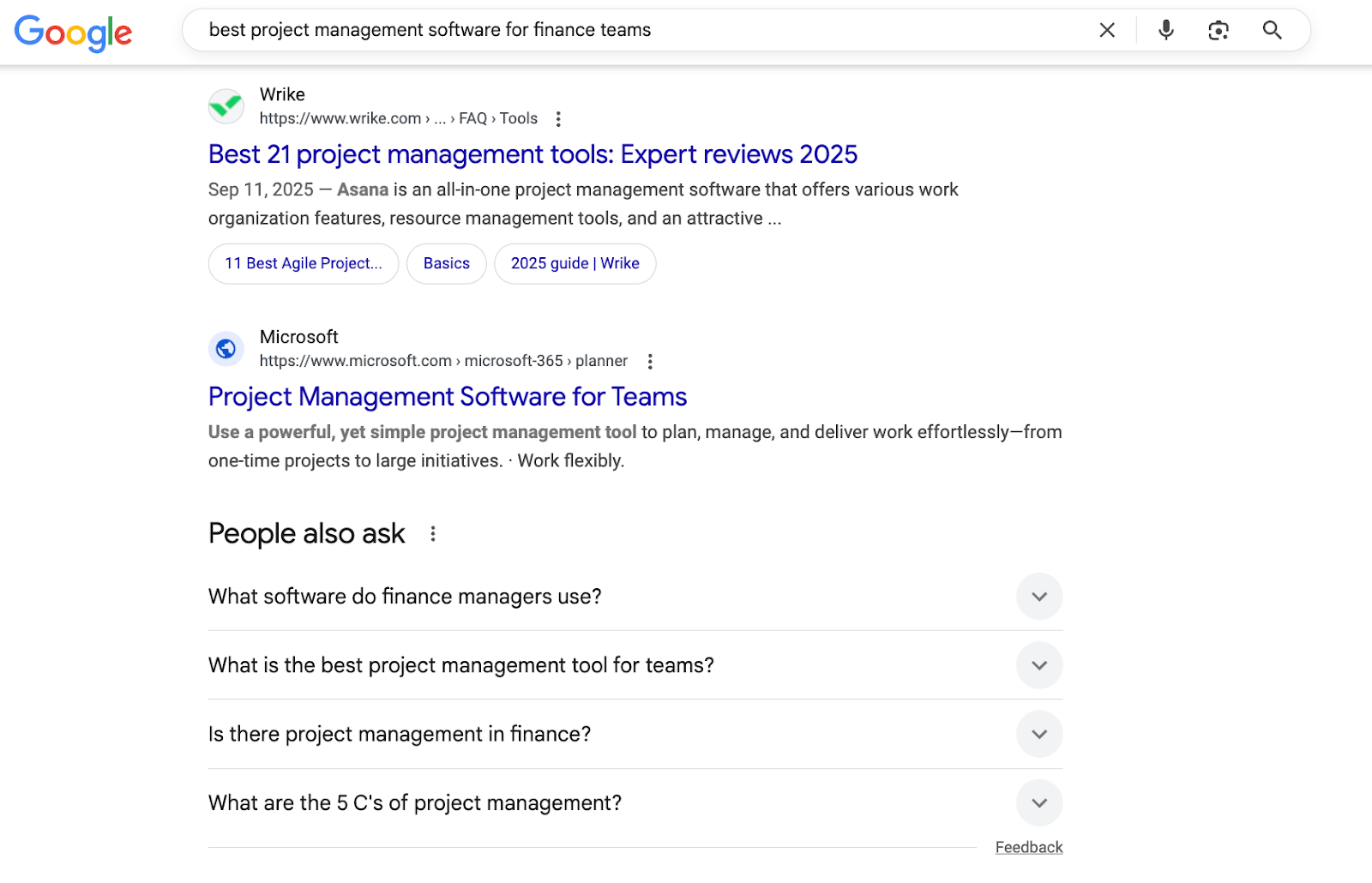Click the Microsoft globe favicon
Screen dimensions: 1372x883
coord(226,349)
